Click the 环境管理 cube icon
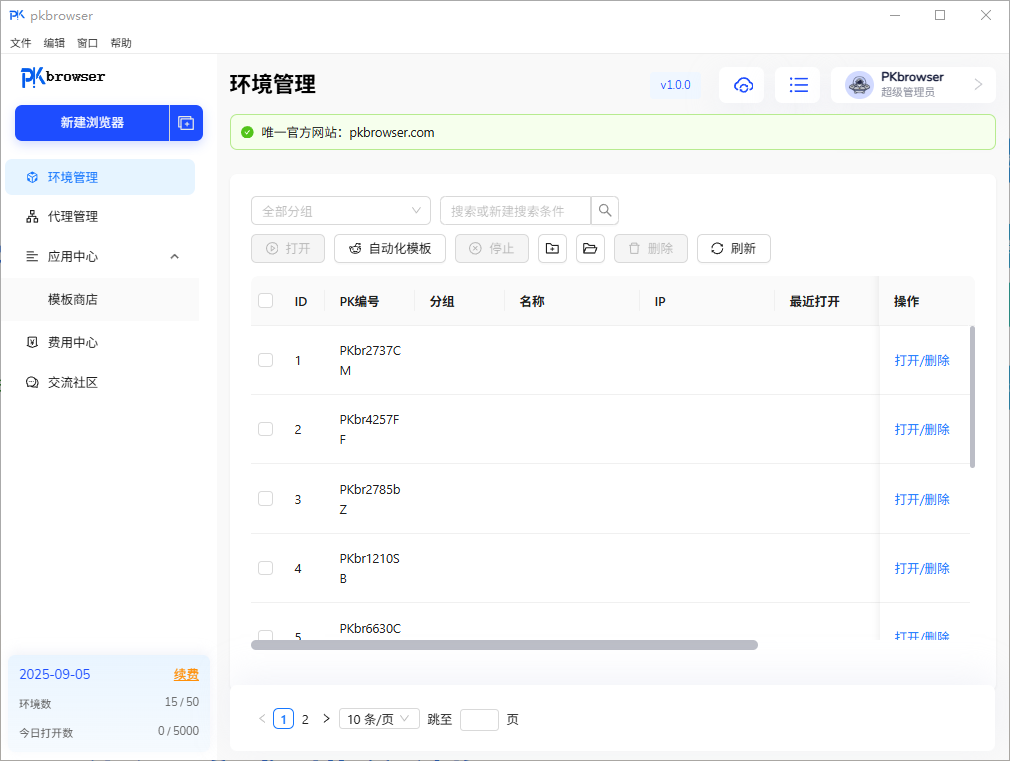Image resolution: width=1010 pixels, height=761 pixels. [x=32, y=177]
